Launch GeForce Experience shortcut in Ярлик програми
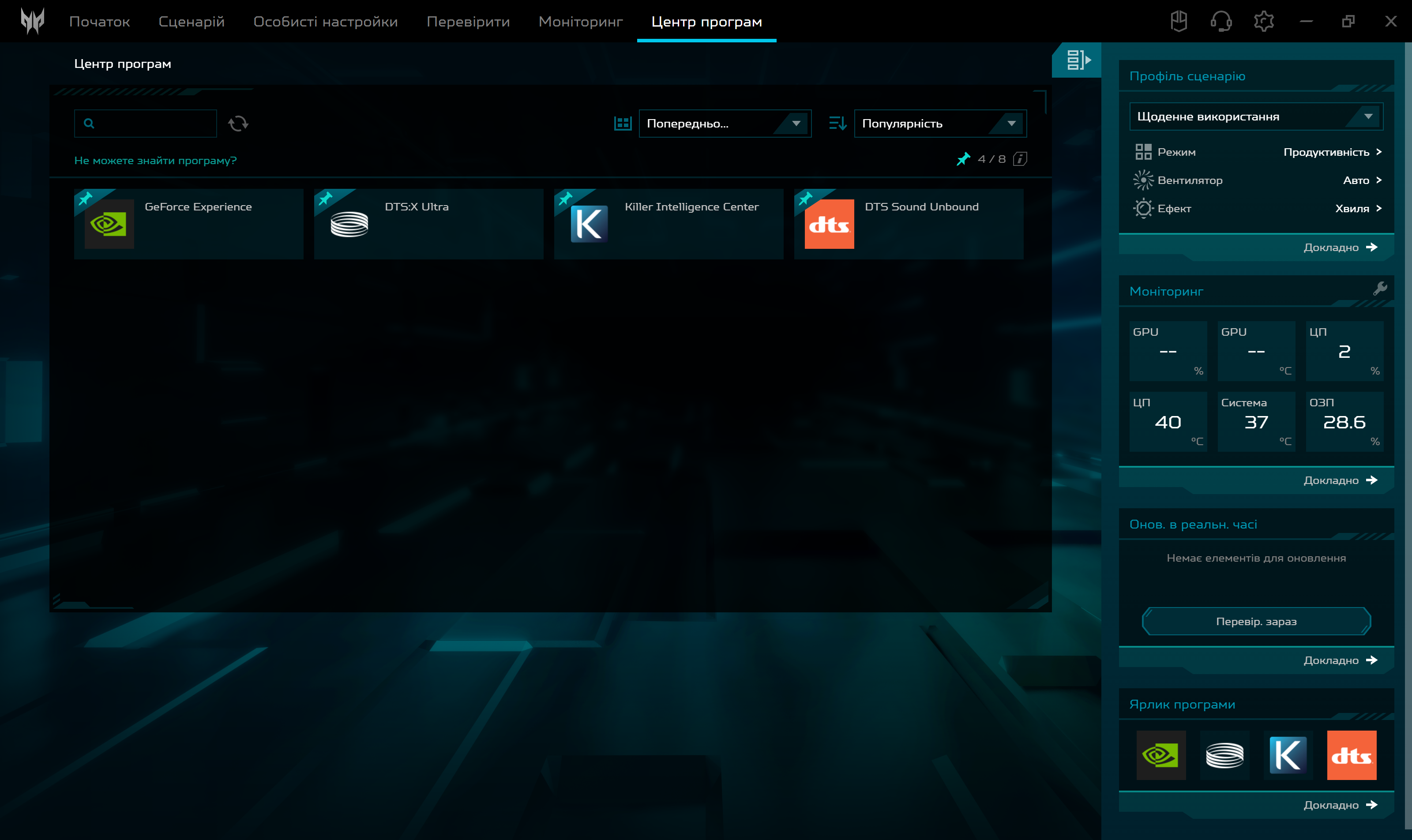This screenshot has width=1412, height=840. 1160,755
